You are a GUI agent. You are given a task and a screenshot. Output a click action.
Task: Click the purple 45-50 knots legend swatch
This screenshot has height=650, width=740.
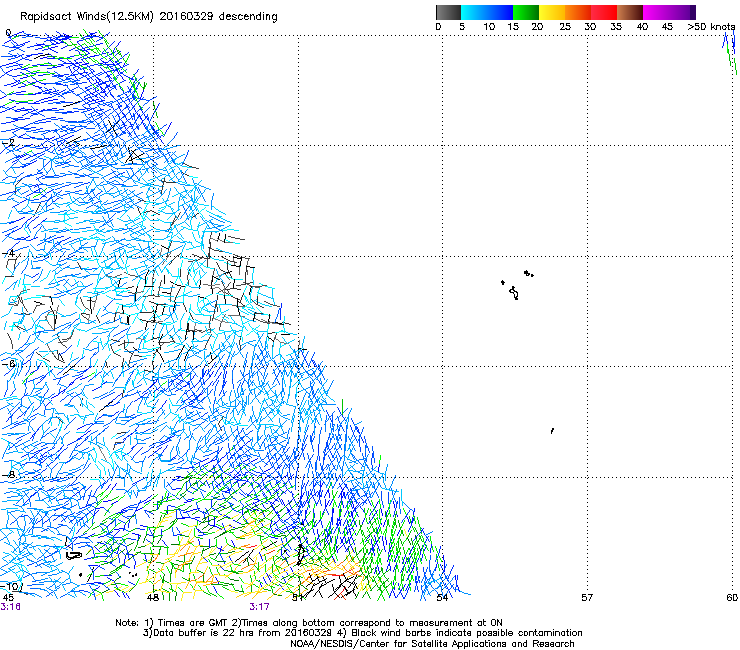coord(682,12)
